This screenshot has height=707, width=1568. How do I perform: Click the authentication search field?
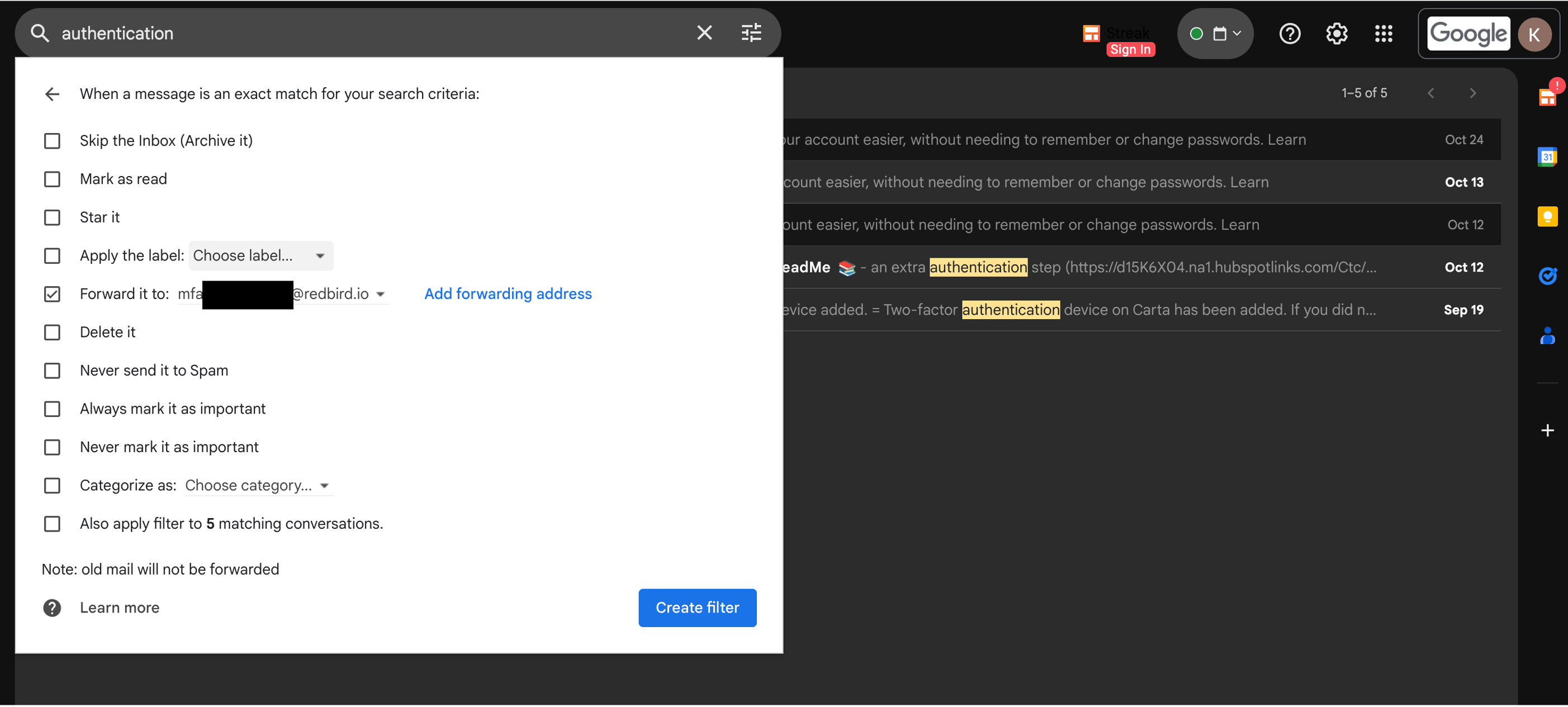click(x=365, y=33)
